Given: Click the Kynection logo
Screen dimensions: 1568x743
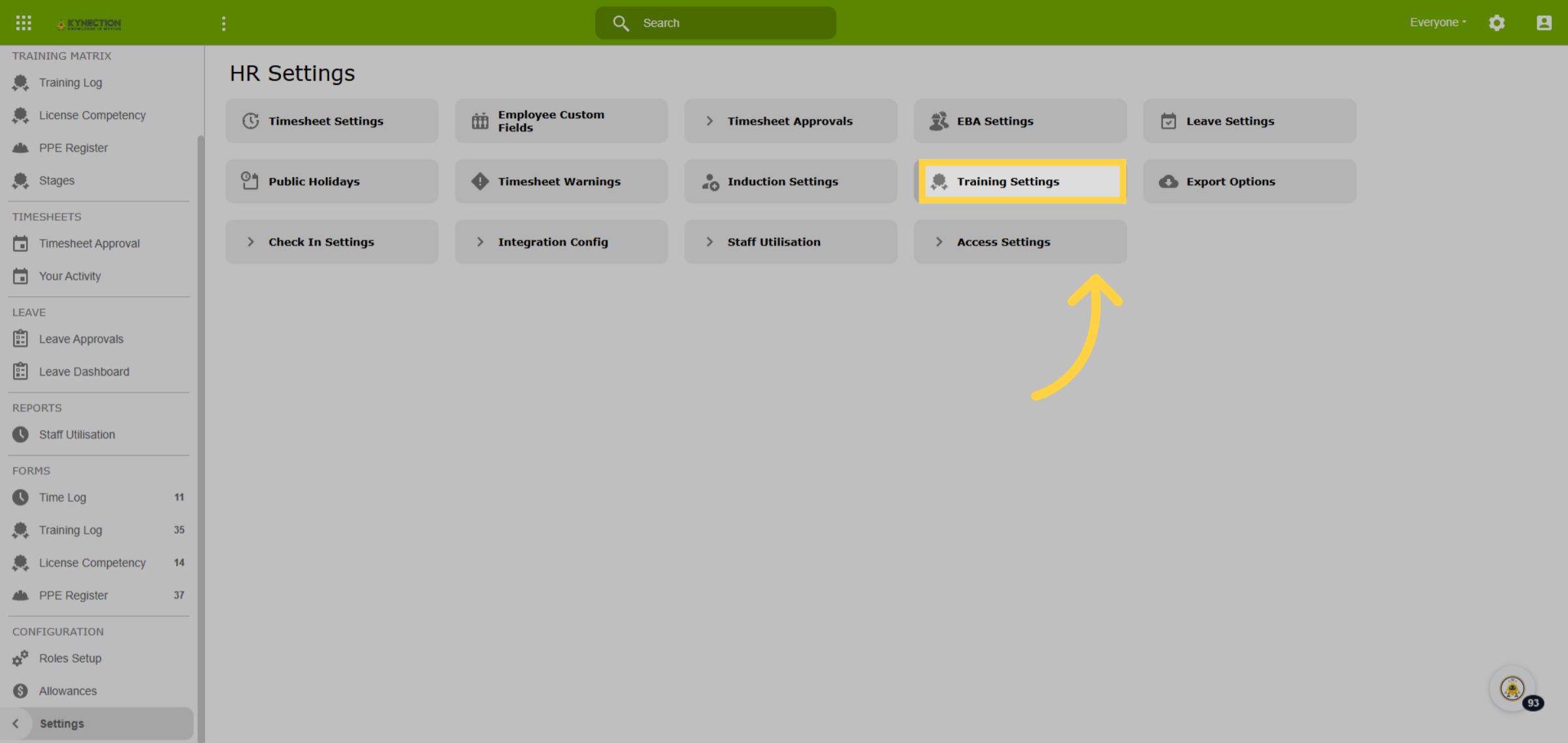Looking at the screenshot, I should coord(89,24).
